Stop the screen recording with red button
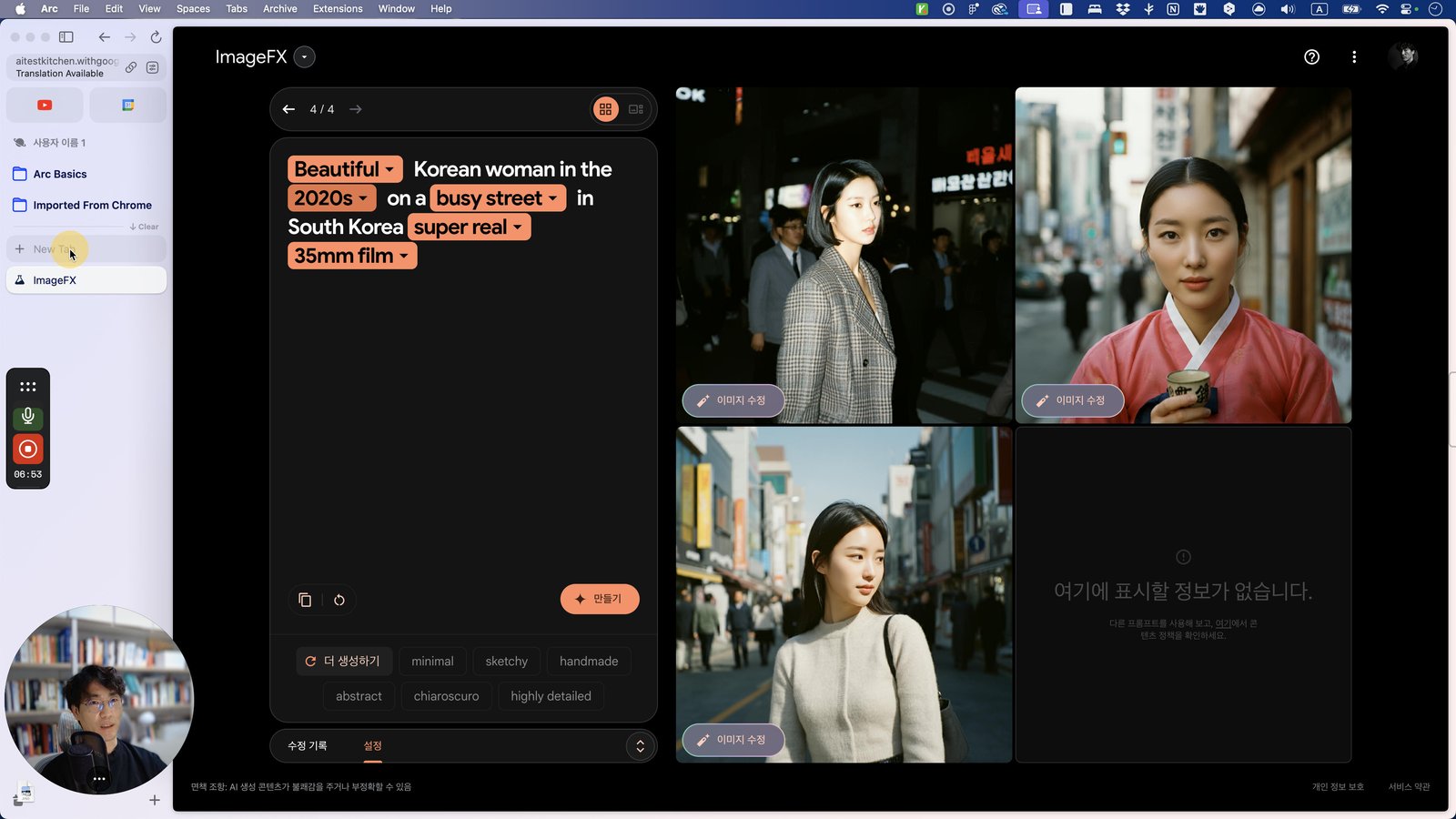The height and width of the screenshot is (819, 1456). tap(28, 449)
